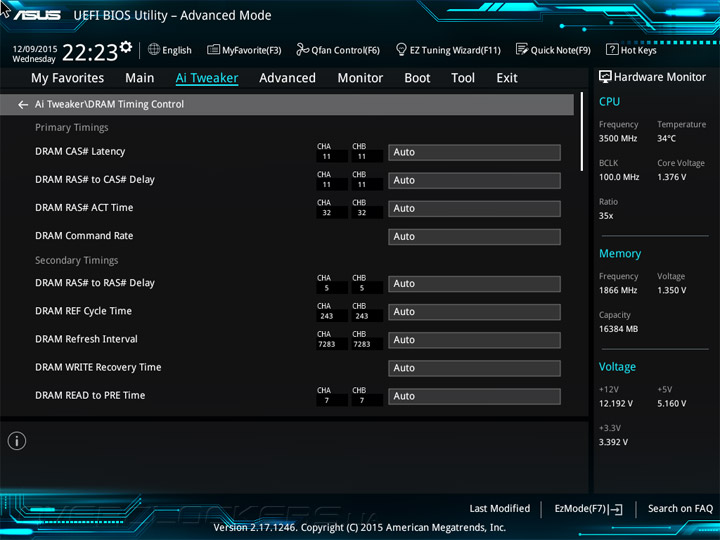Select DRAM WRITE Recovery Time label
The height and width of the screenshot is (540, 720).
coord(98,367)
